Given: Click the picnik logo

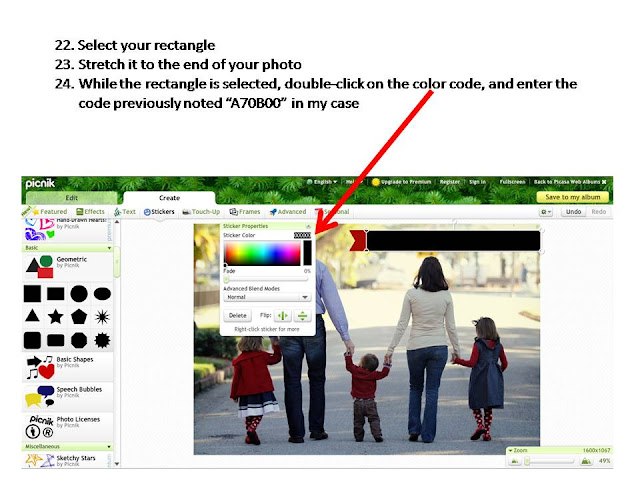Looking at the screenshot, I should coord(40,184).
